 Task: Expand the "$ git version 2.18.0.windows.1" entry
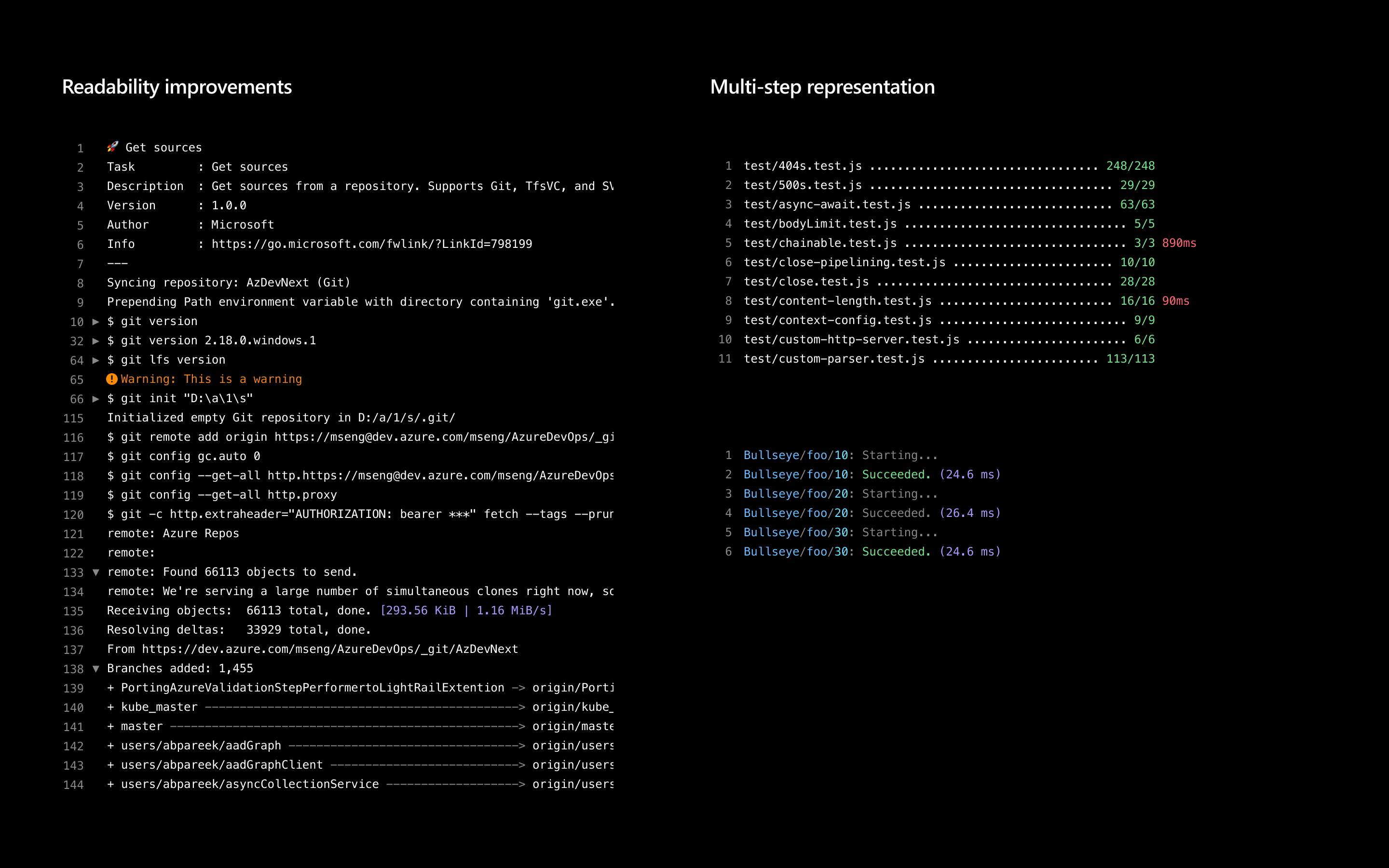[96, 340]
